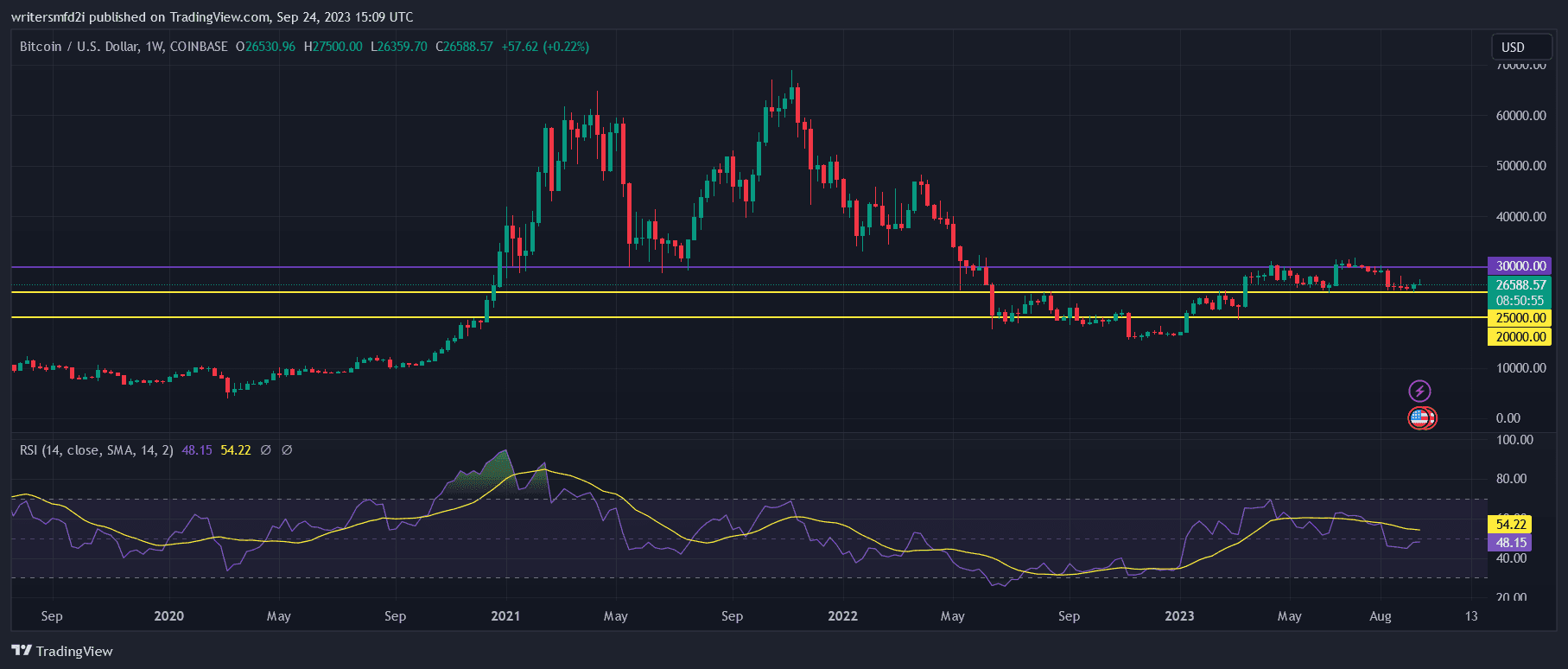This screenshot has height=669, width=1568.
Task: Select the yellow 20000.00 price label
Action: pos(1520,337)
